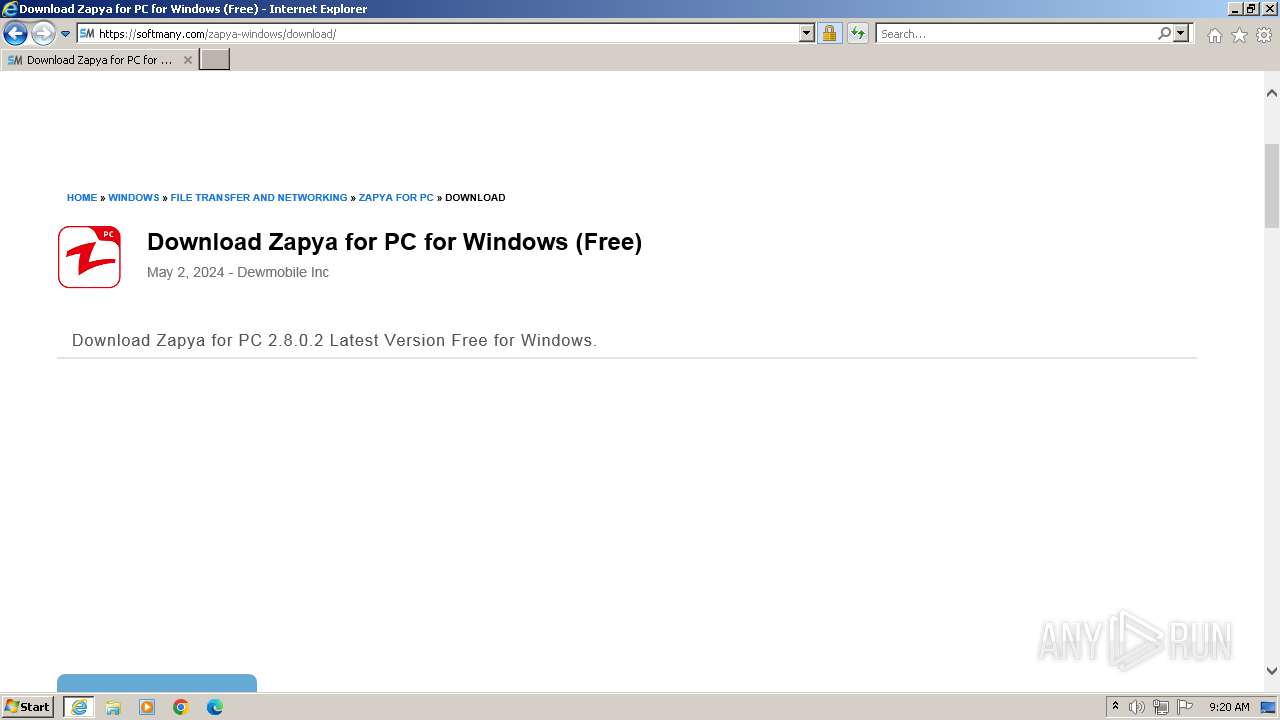Click the scrollbar down arrow
The image size is (1280, 720).
tap(1272, 671)
